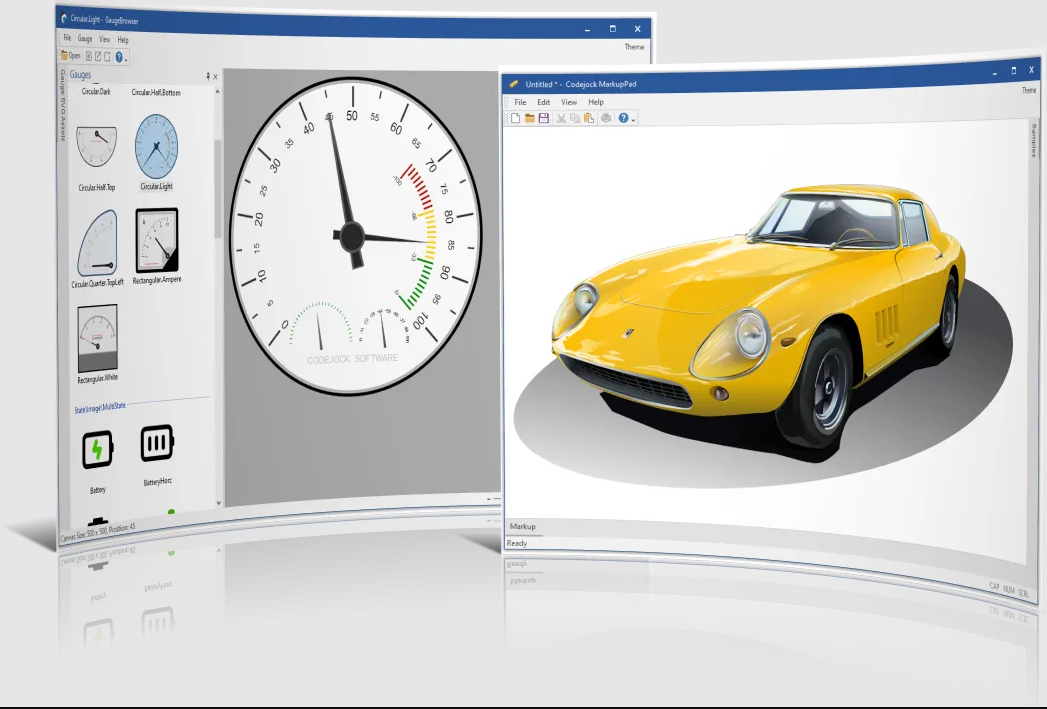This screenshot has height=709, width=1047.
Task: Click Circular.Half.Bottom label in Gauges list
Action: pyautogui.click(x=156, y=92)
